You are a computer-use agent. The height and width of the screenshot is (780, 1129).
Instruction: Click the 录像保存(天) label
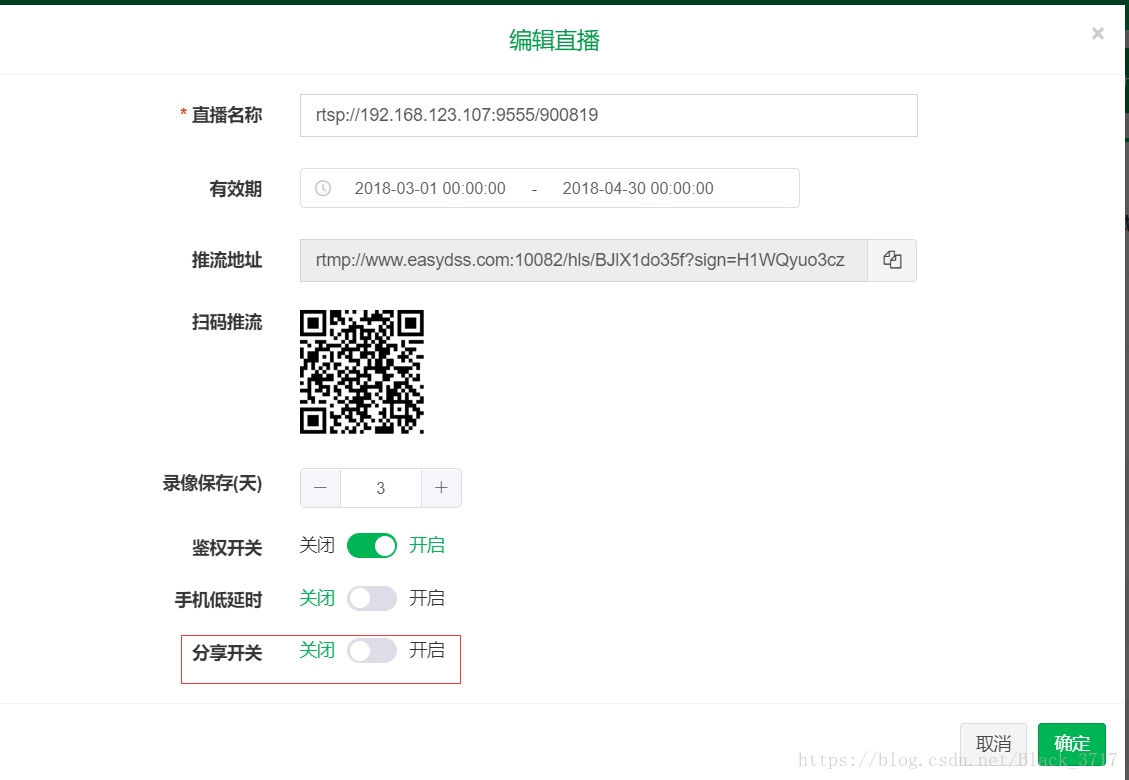(212, 483)
